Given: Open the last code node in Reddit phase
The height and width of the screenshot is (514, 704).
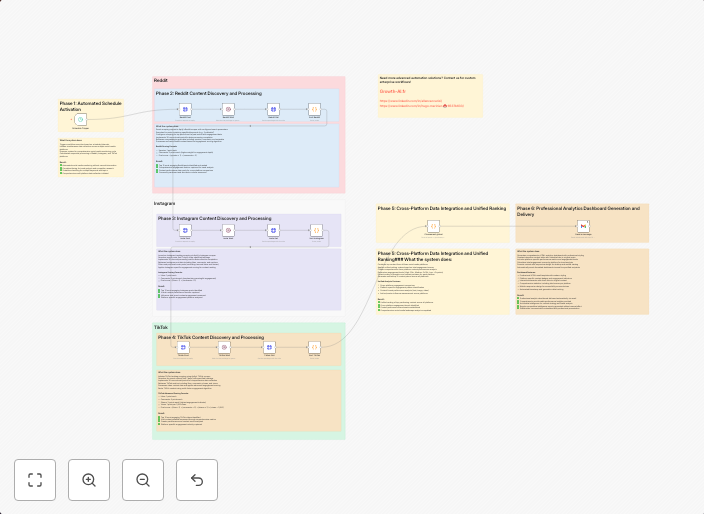Looking at the screenshot, I should pos(314,109).
